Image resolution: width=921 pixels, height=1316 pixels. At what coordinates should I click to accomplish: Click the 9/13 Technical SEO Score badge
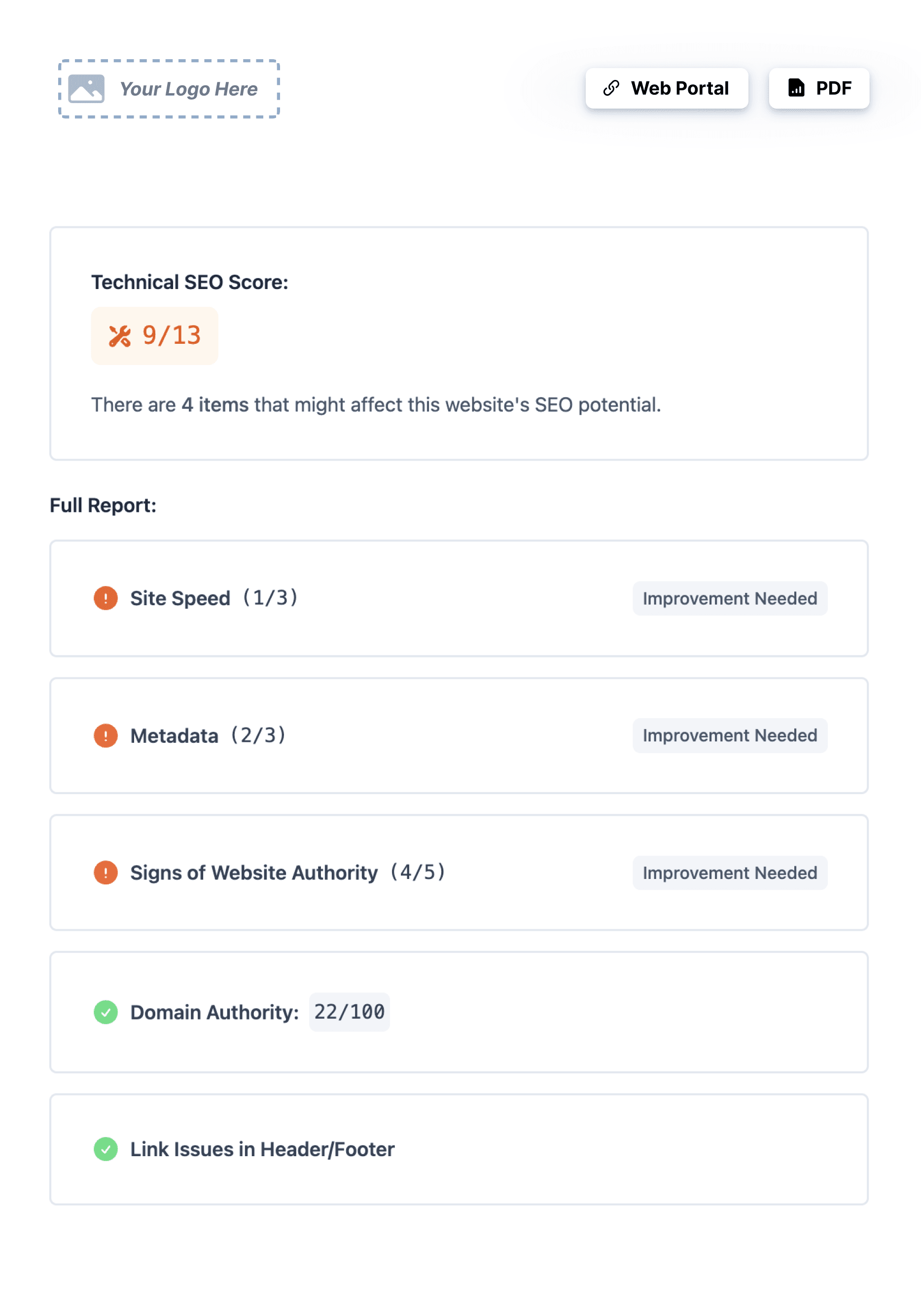pyautogui.click(x=154, y=336)
